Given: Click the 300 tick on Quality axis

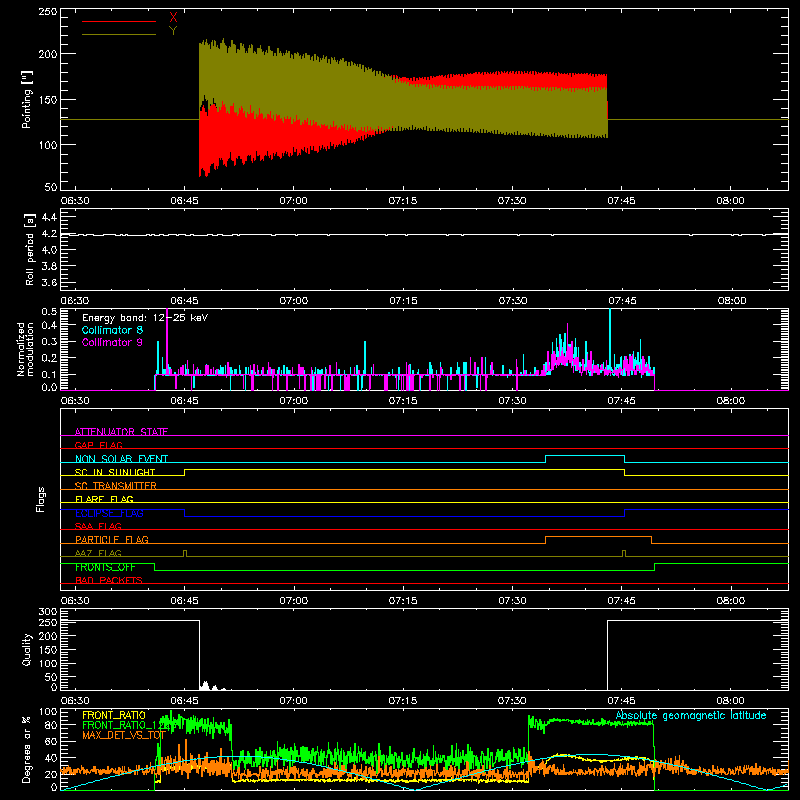Looking at the screenshot, I should tap(48, 612).
